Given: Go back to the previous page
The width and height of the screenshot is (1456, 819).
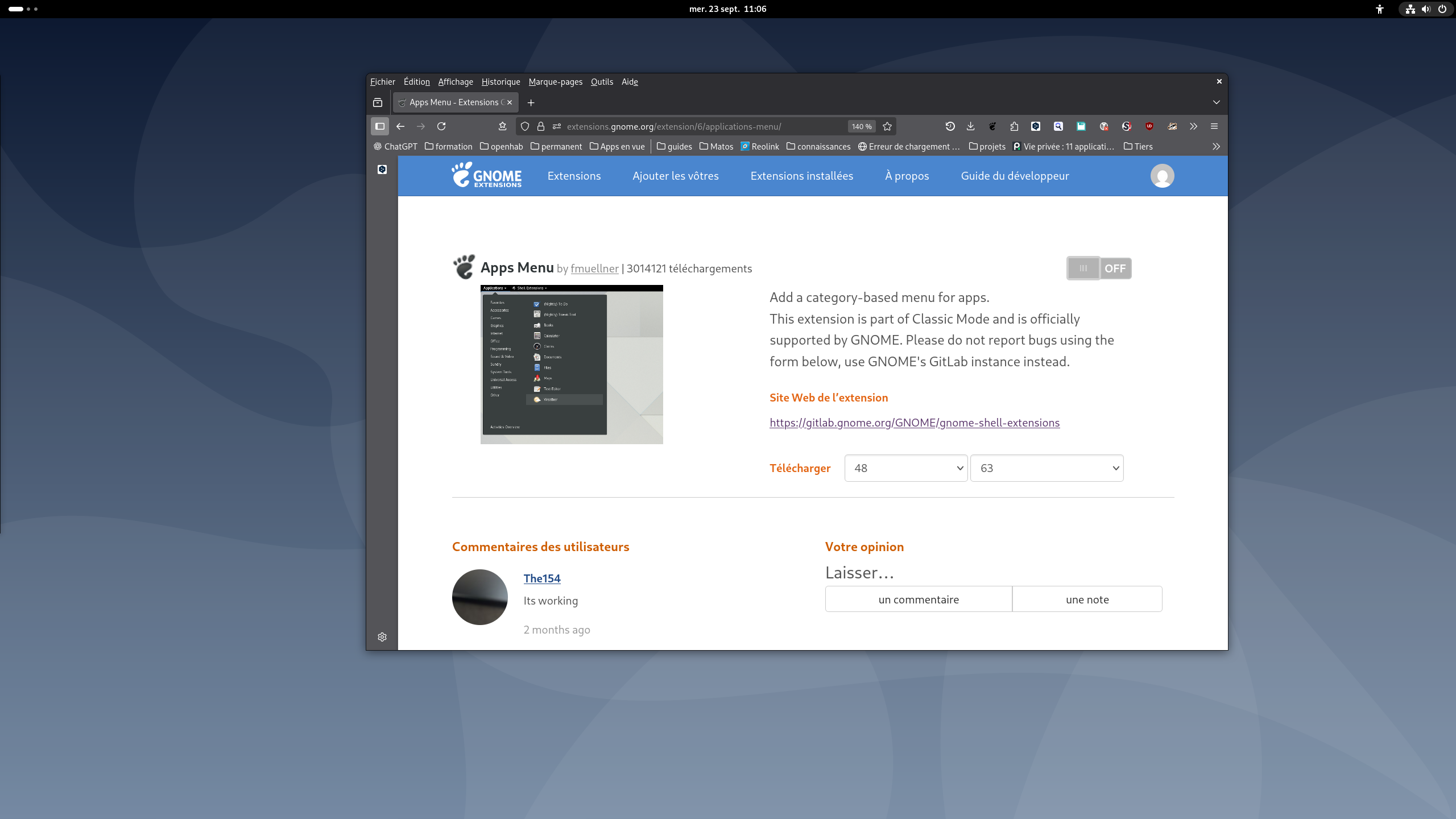Looking at the screenshot, I should point(400,126).
